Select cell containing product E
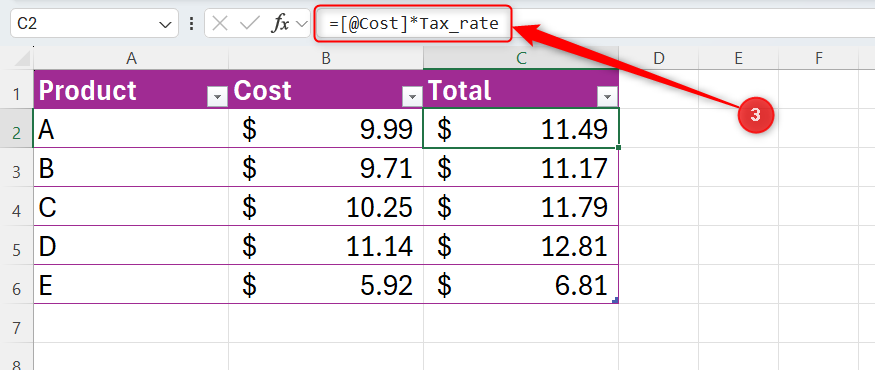 tap(131, 285)
